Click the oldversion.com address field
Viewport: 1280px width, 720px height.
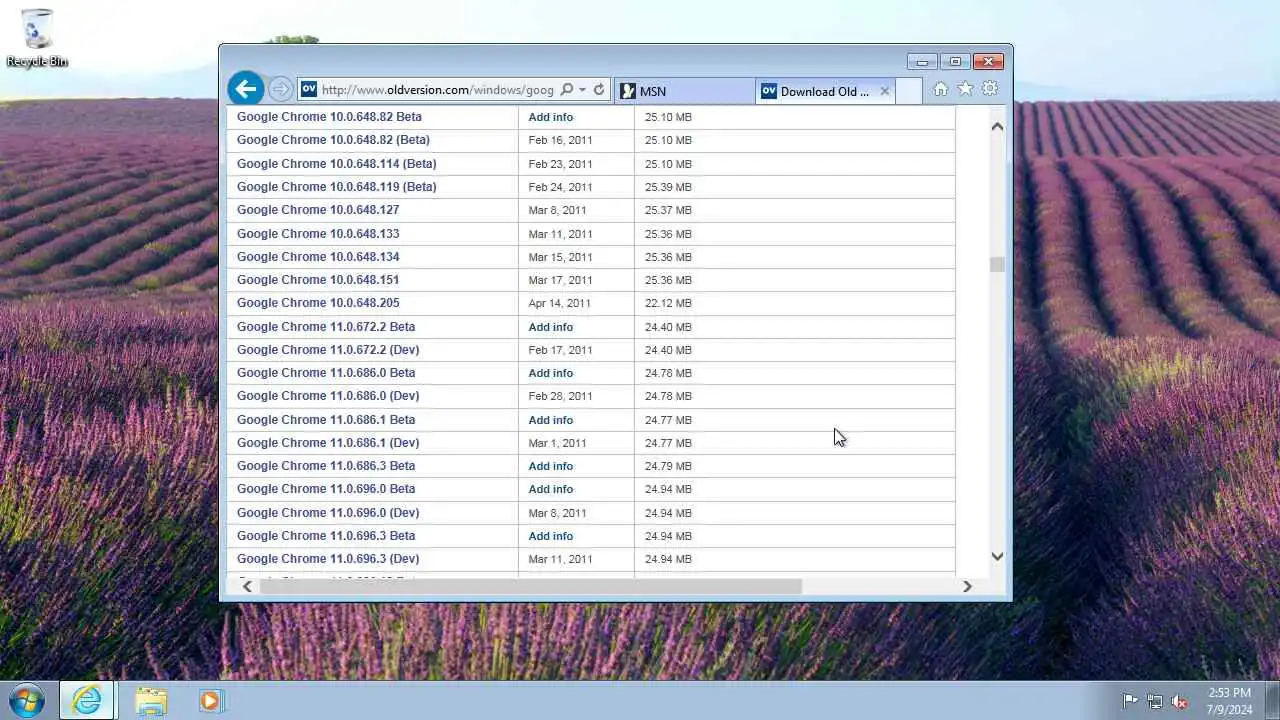coord(437,90)
